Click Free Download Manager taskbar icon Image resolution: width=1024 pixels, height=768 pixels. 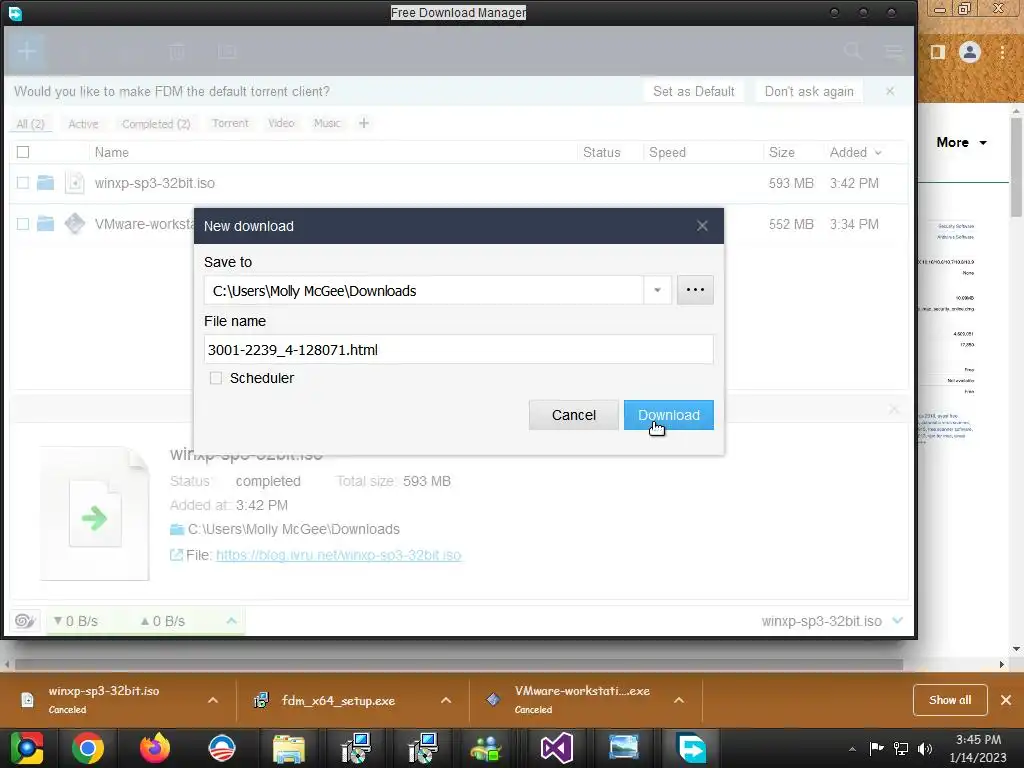tap(692, 748)
